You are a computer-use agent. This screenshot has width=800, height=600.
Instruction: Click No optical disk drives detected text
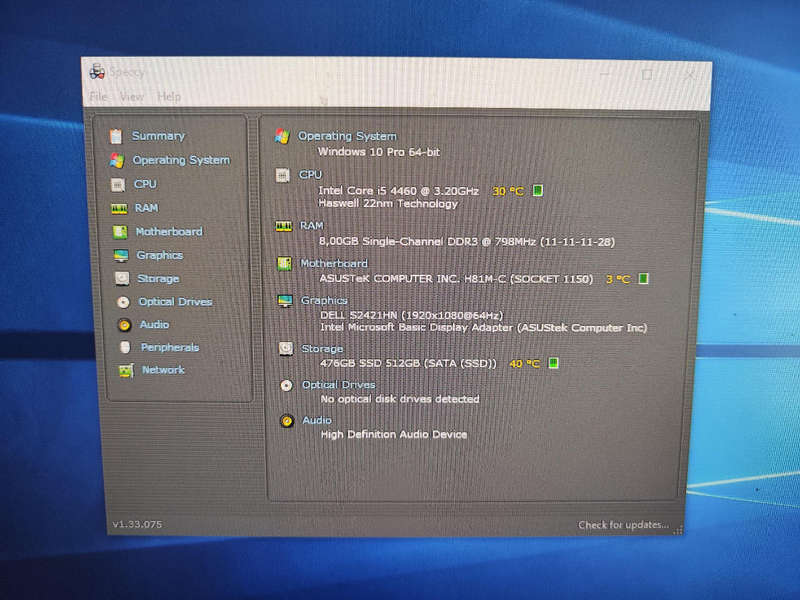pyautogui.click(x=400, y=399)
